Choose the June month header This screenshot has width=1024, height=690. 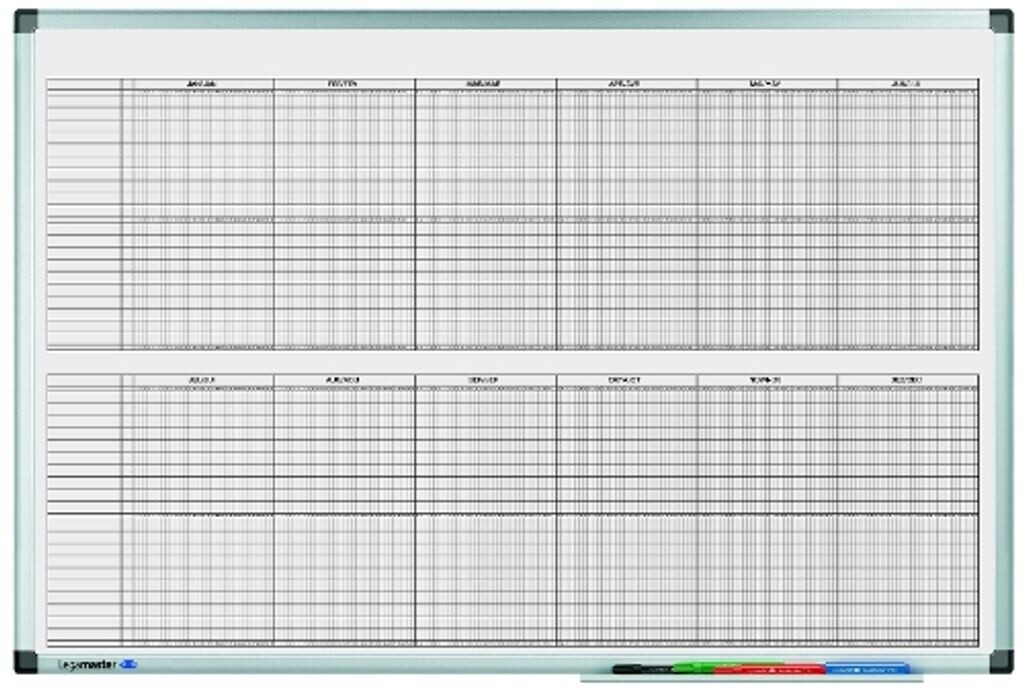(907, 84)
